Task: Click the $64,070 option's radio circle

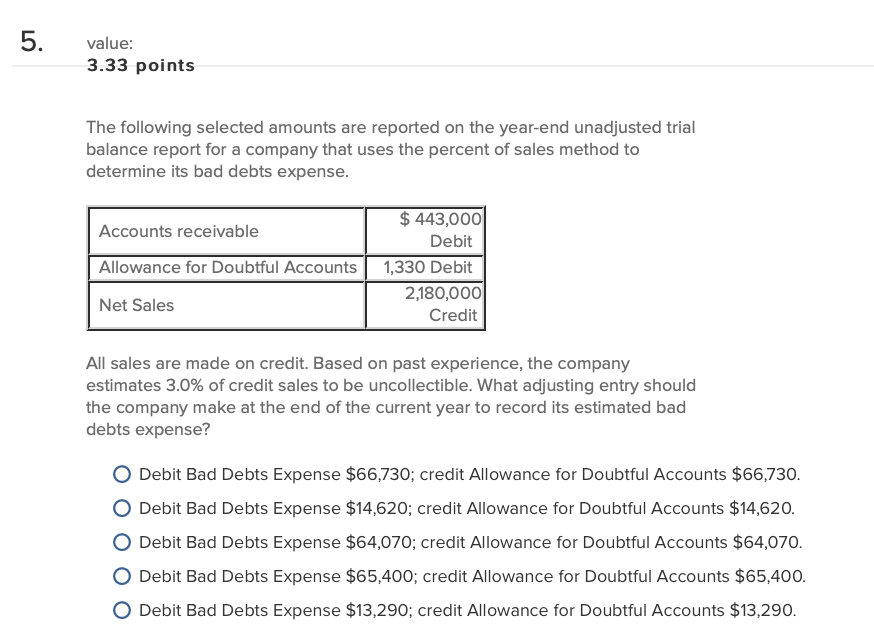Action: 122,542
